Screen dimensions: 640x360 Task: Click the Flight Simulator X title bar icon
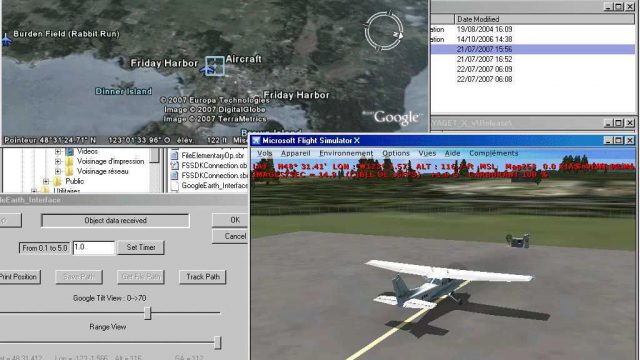(256, 140)
